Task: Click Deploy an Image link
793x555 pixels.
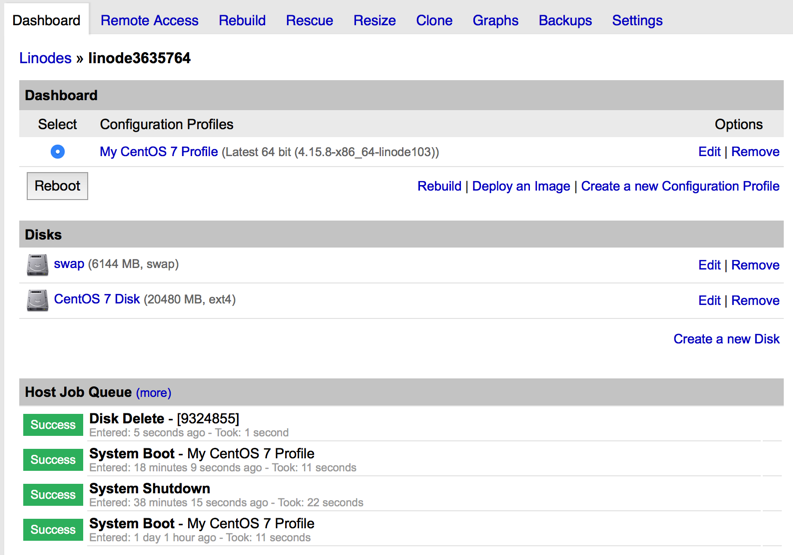Action: click(521, 186)
